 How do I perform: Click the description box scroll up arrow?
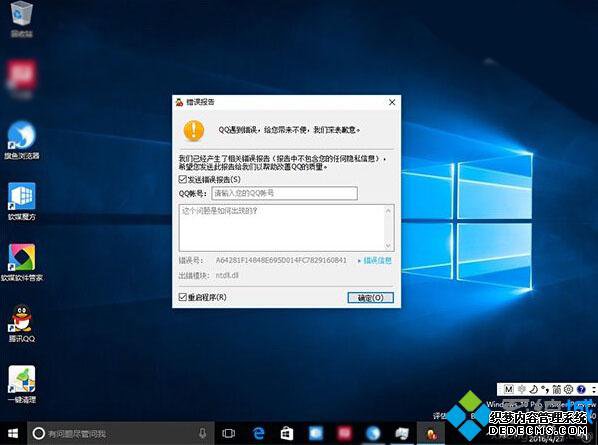click(388, 210)
